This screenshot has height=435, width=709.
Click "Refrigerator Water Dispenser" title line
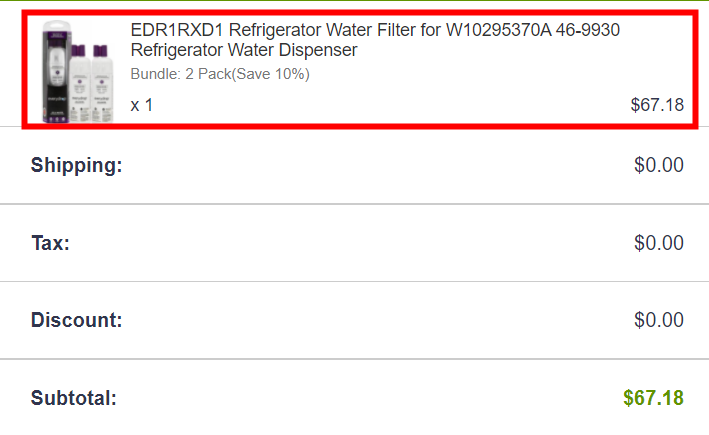(x=244, y=50)
